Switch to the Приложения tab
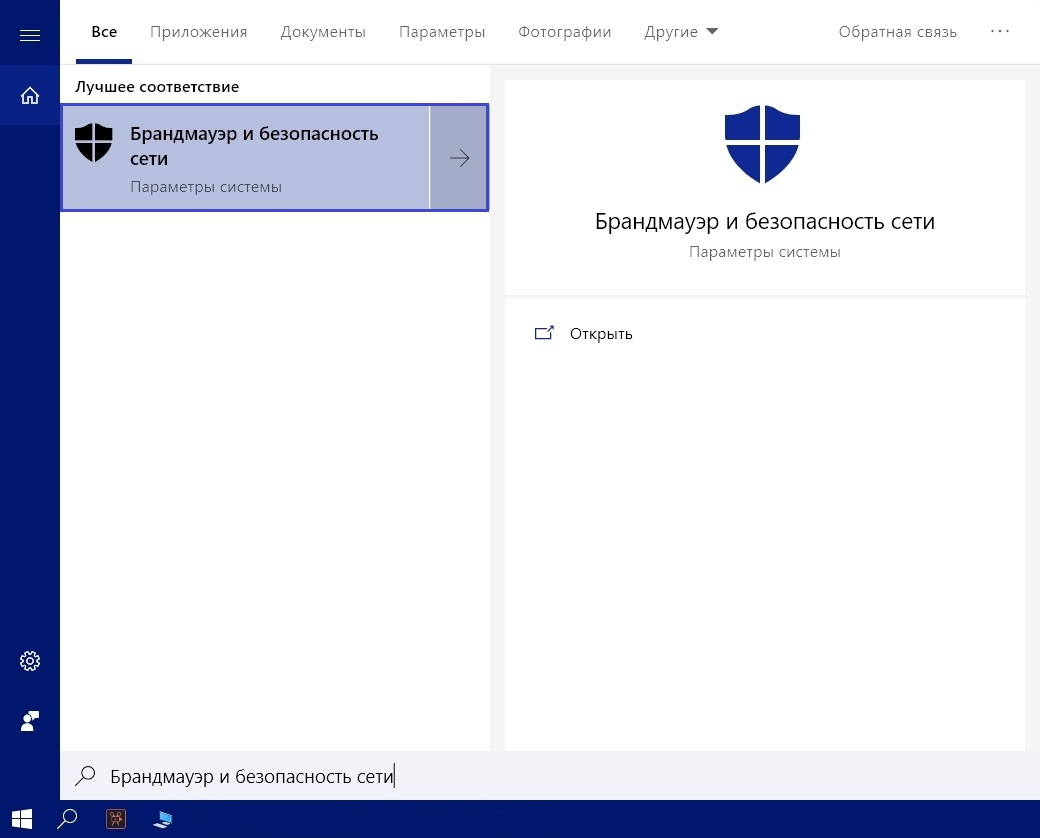1040x838 pixels. point(198,32)
